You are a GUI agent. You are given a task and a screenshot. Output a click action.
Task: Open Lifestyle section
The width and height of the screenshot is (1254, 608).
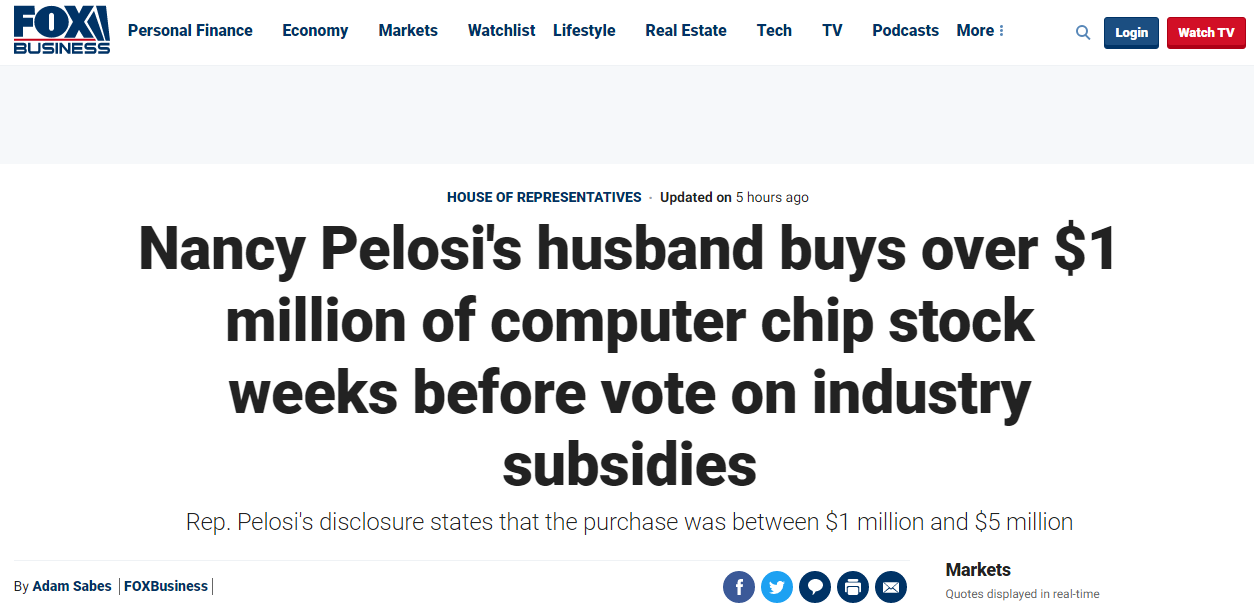[584, 31]
